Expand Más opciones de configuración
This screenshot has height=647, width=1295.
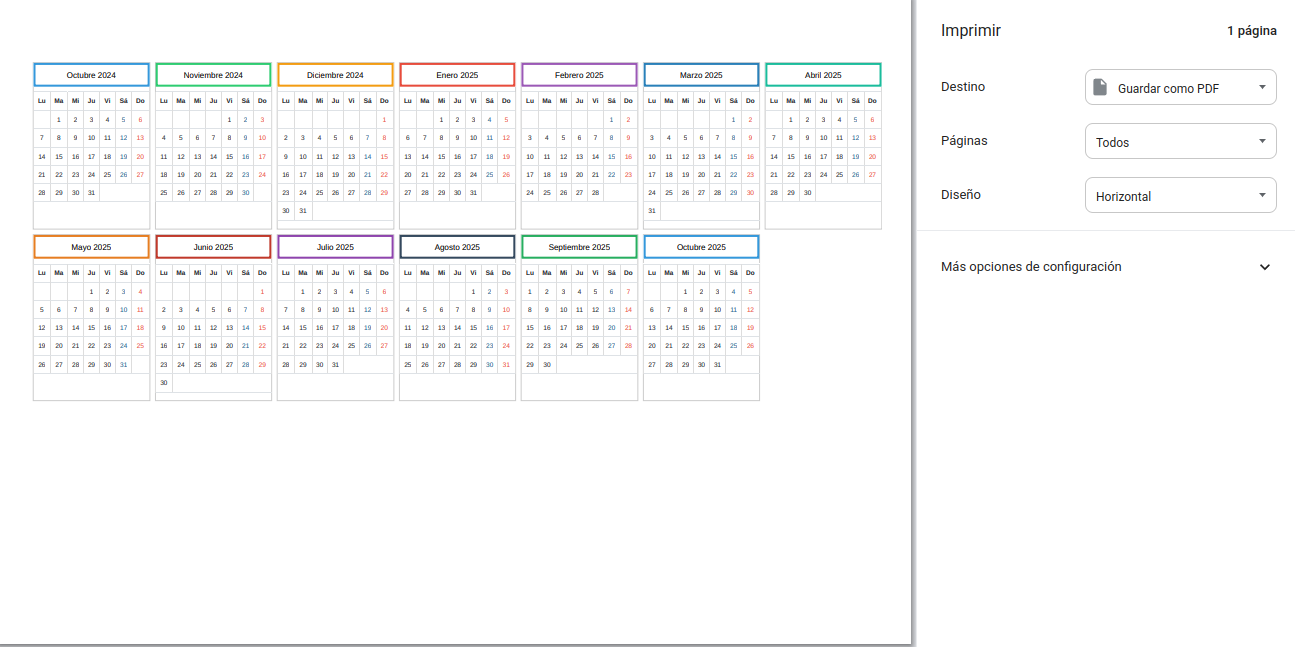(x=1031, y=267)
